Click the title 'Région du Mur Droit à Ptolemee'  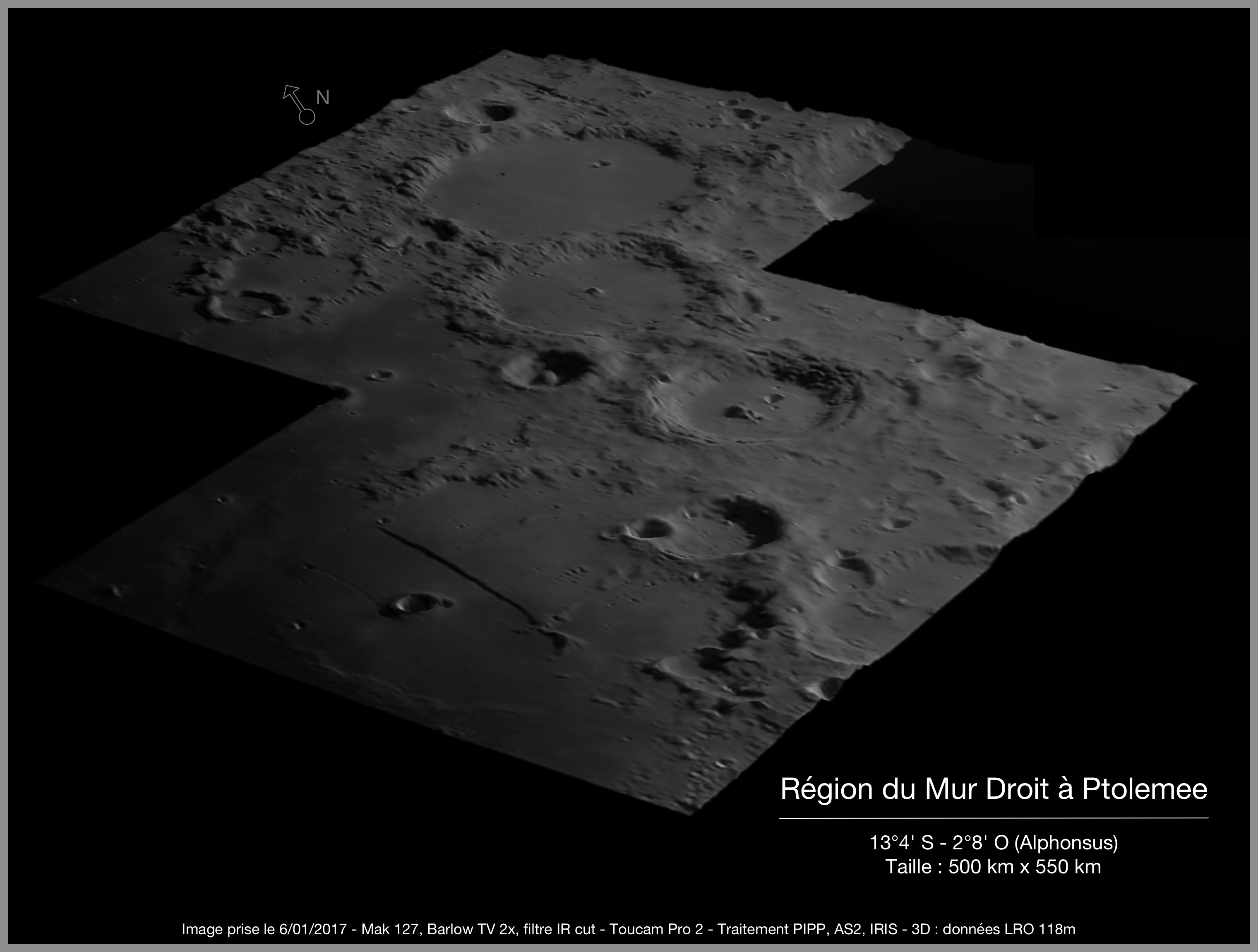(x=994, y=789)
